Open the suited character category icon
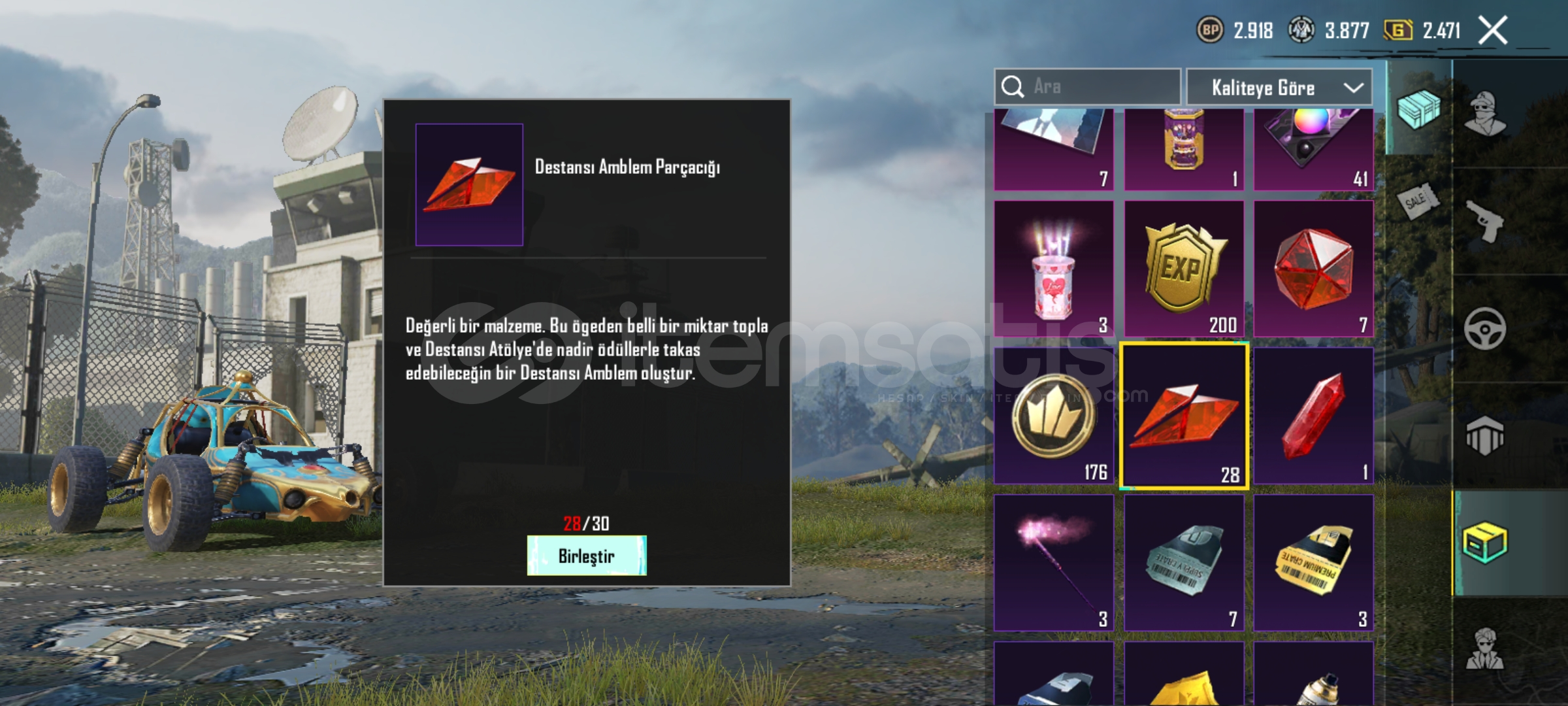The image size is (1568, 706). (x=1484, y=648)
